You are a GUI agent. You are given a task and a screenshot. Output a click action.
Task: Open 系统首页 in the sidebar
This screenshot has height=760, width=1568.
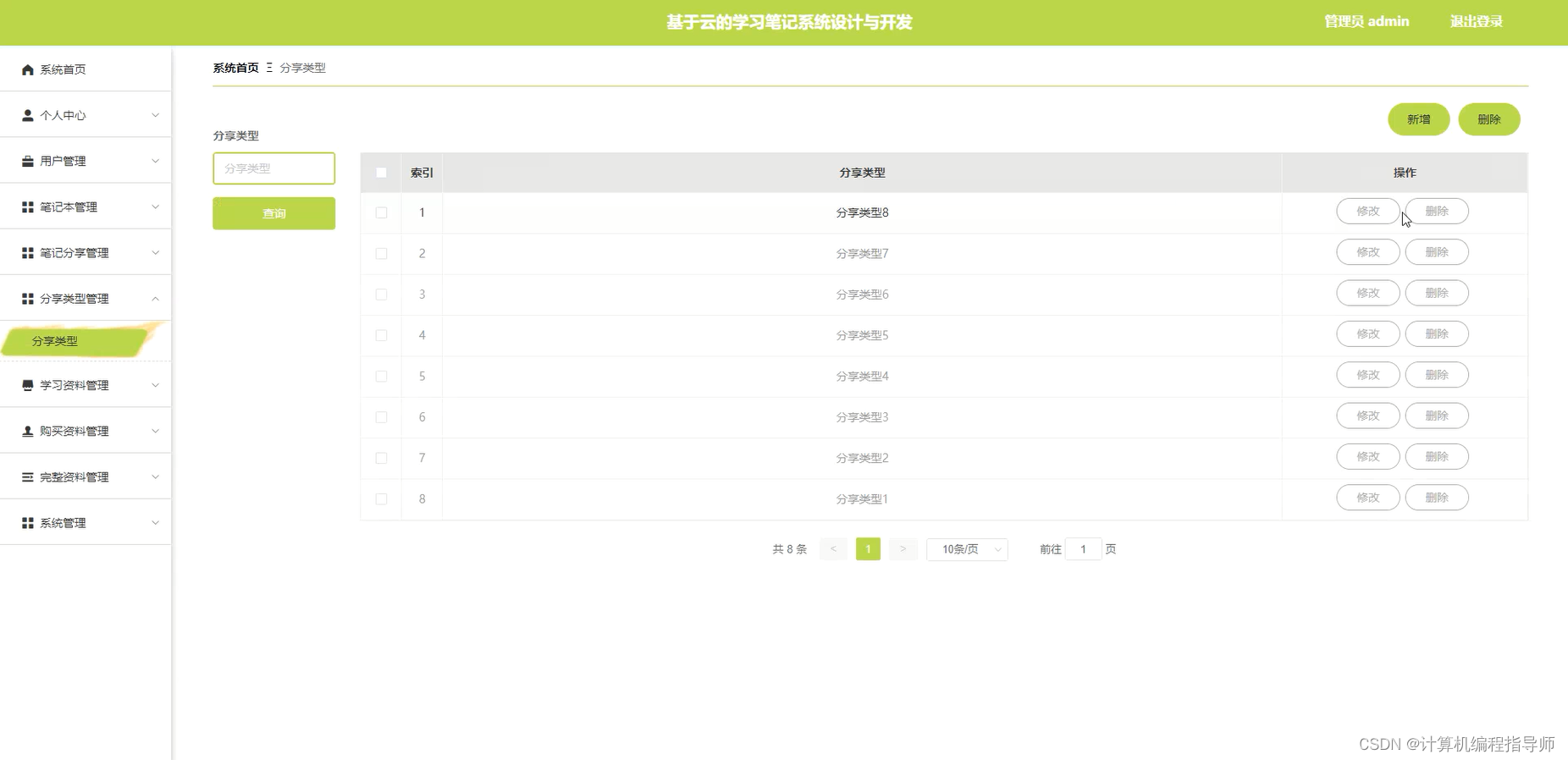pos(85,69)
